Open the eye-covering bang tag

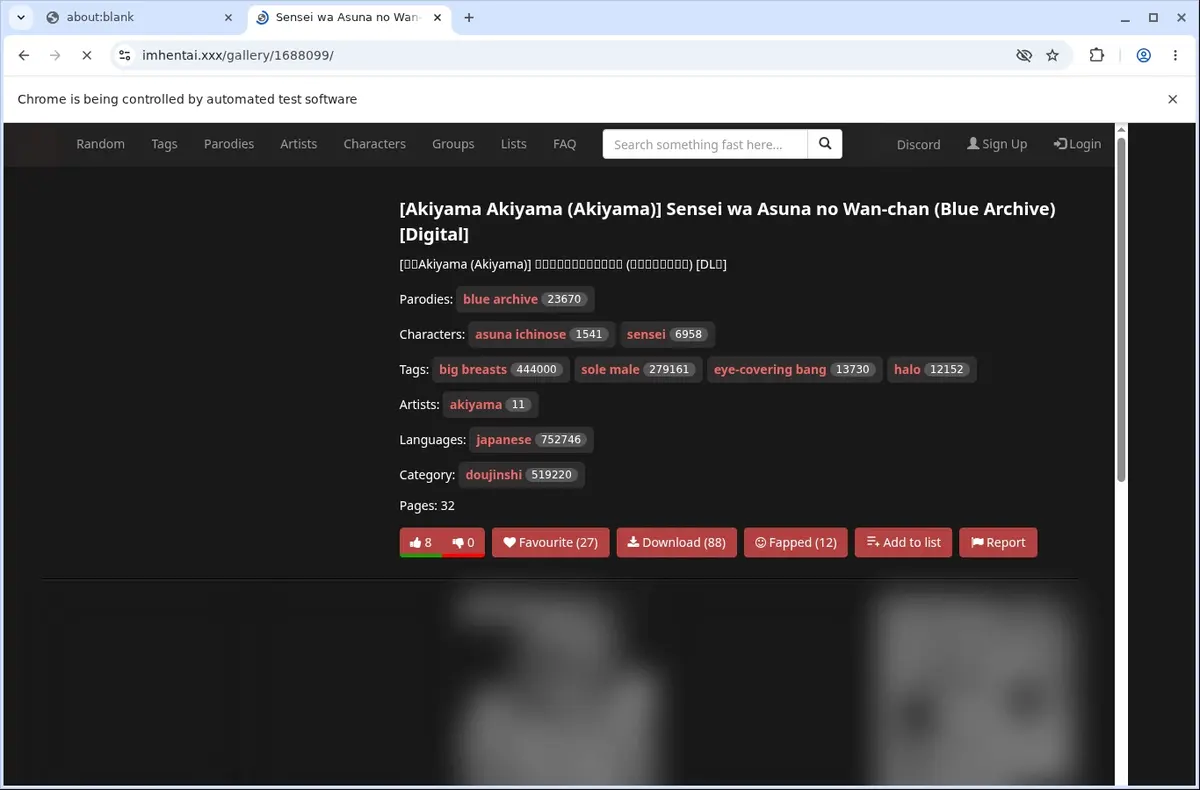tap(794, 369)
